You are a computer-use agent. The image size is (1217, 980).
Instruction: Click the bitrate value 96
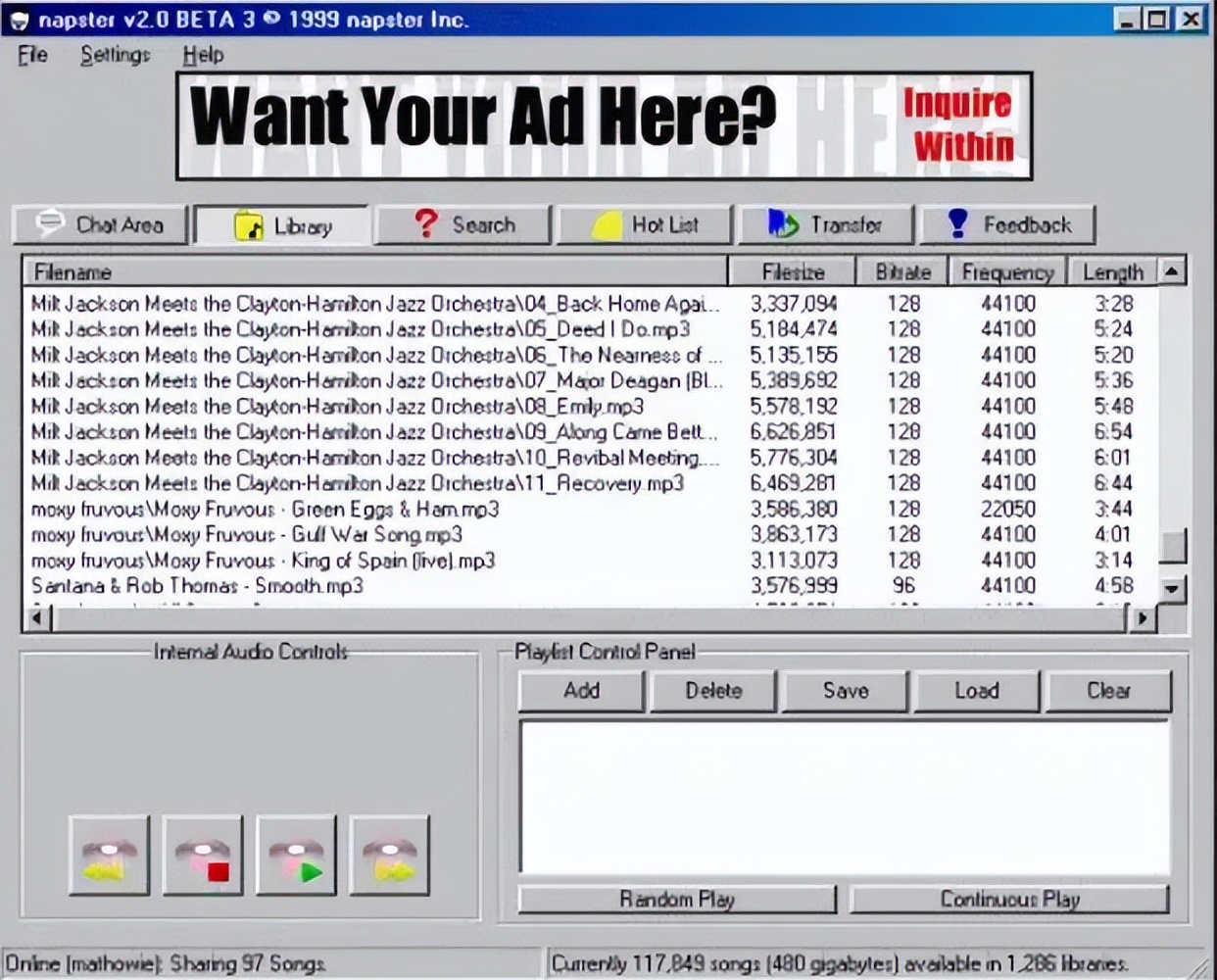903,586
